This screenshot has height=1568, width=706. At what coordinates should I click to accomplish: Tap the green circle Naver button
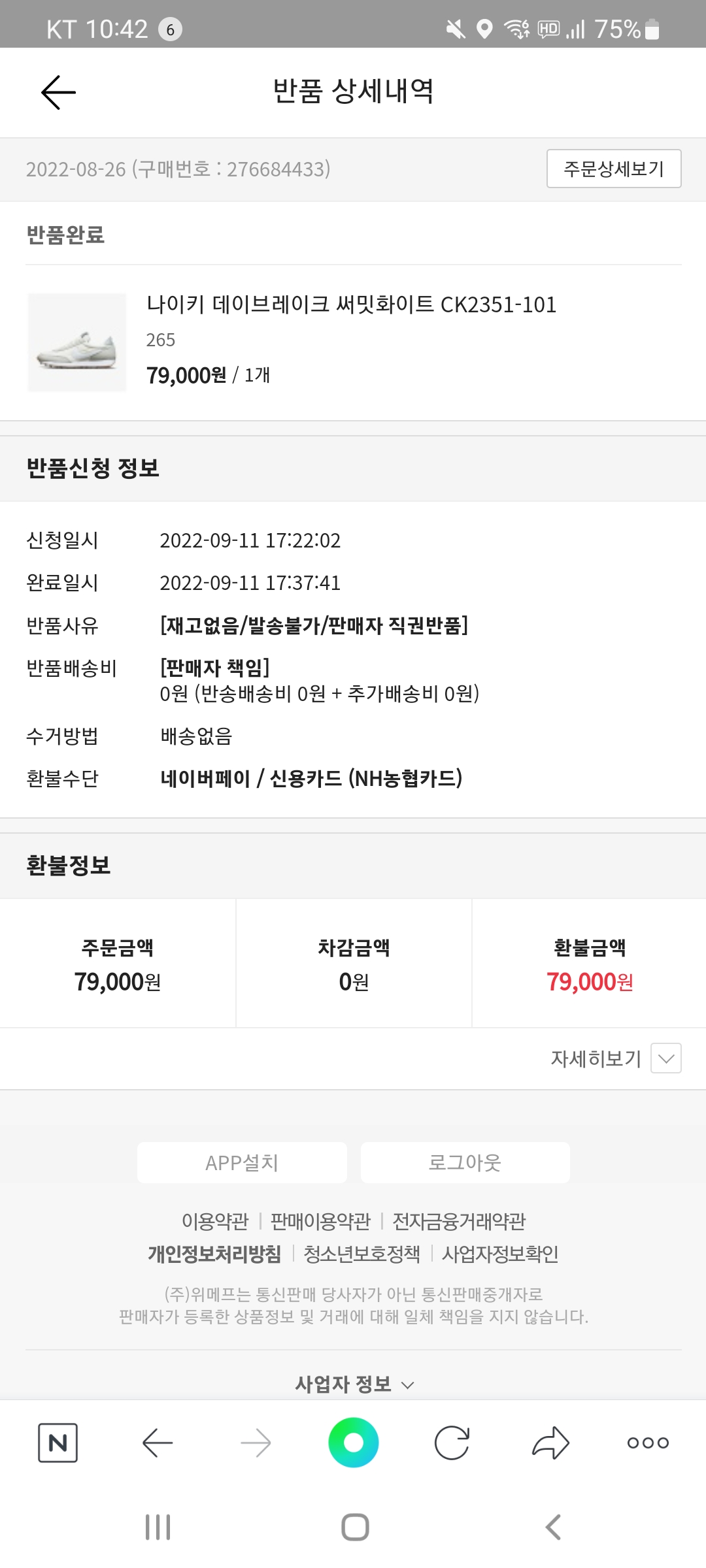(353, 1442)
